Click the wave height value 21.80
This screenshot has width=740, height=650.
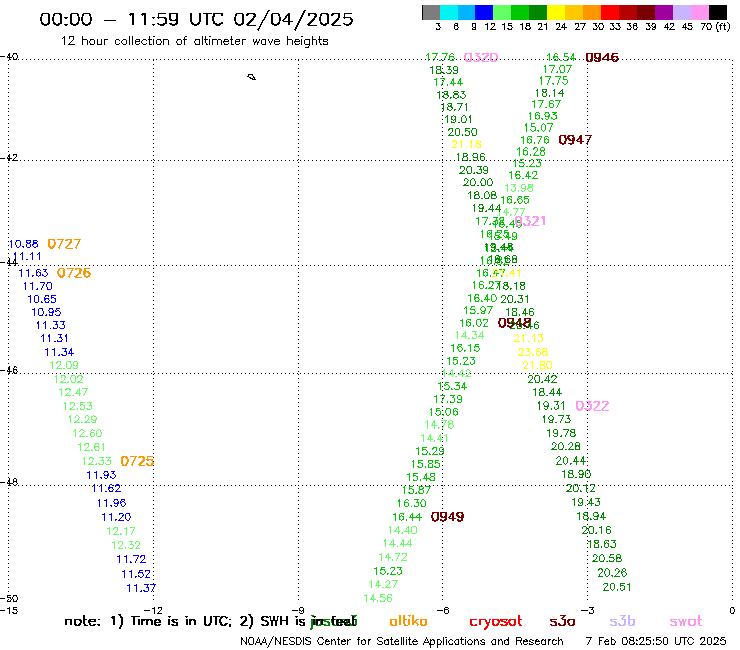[x=537, y=365]
